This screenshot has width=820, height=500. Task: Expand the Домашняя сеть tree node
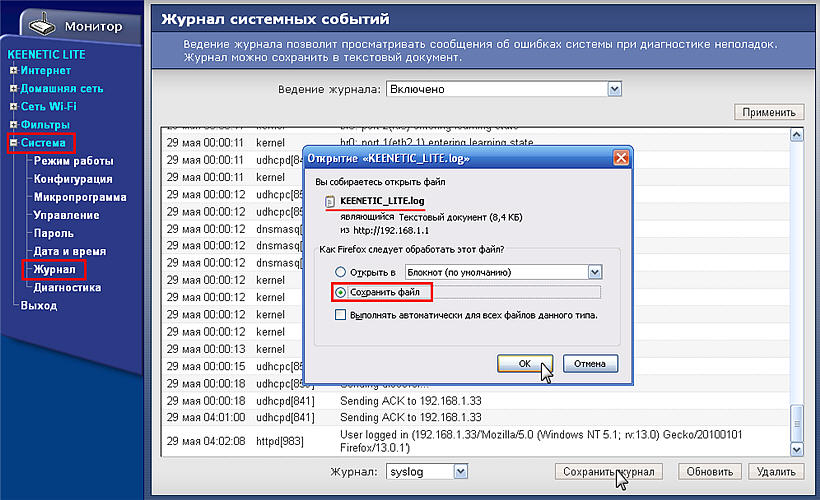(x=13, y=89)
